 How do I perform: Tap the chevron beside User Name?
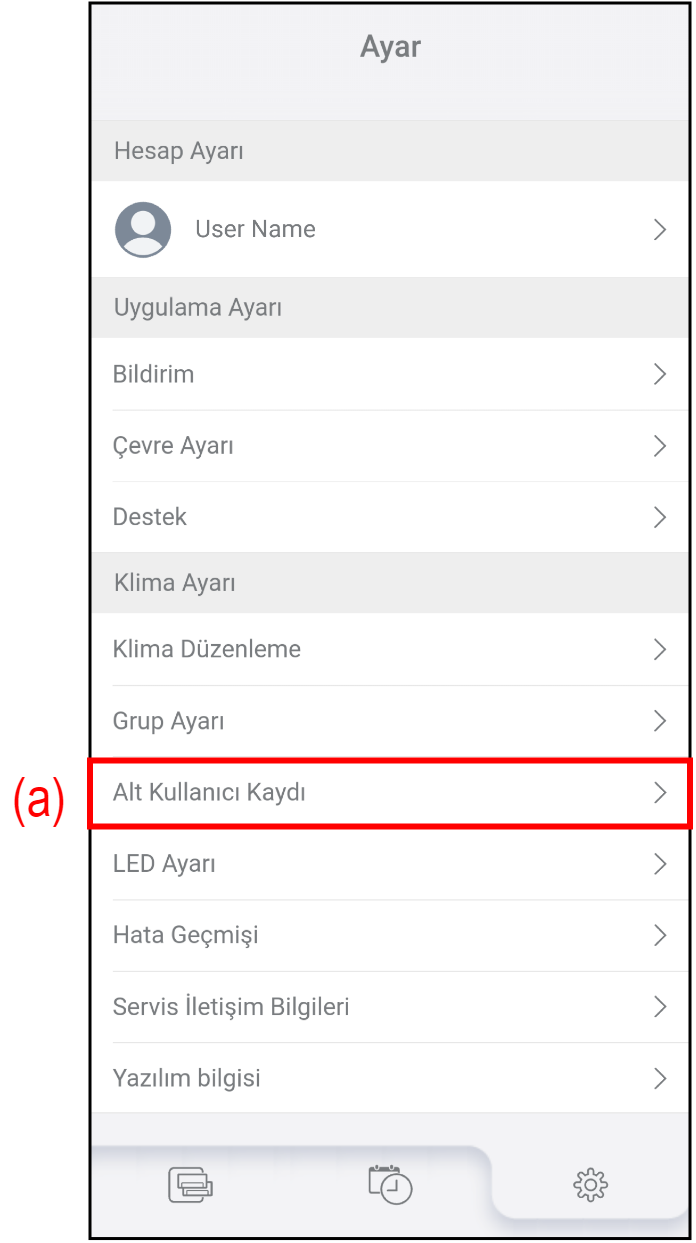pos(659,230)
